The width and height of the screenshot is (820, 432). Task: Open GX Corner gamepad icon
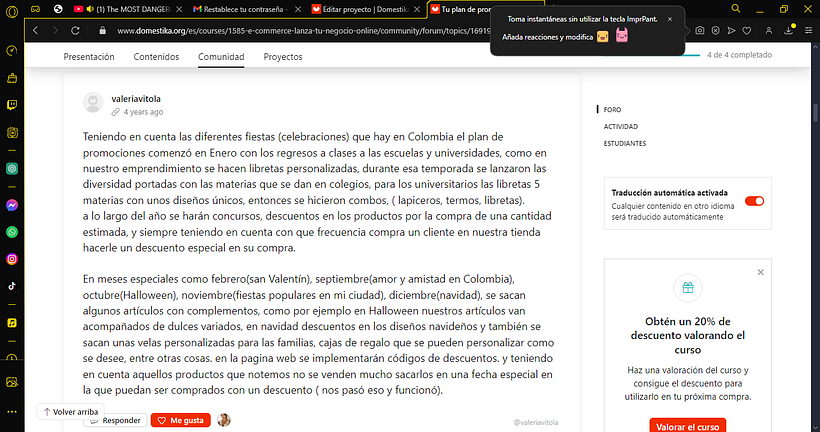coord(35,9)
